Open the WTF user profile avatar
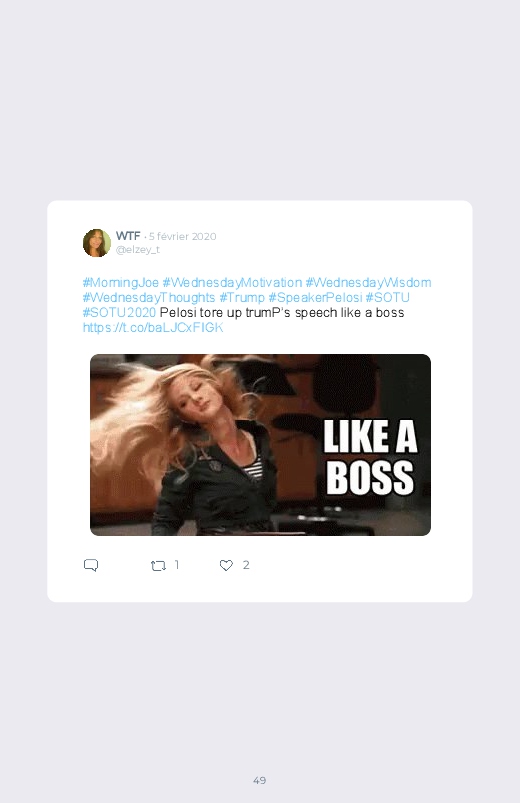Viewport: 520px width, 803px height. click(x=97, y=243)
